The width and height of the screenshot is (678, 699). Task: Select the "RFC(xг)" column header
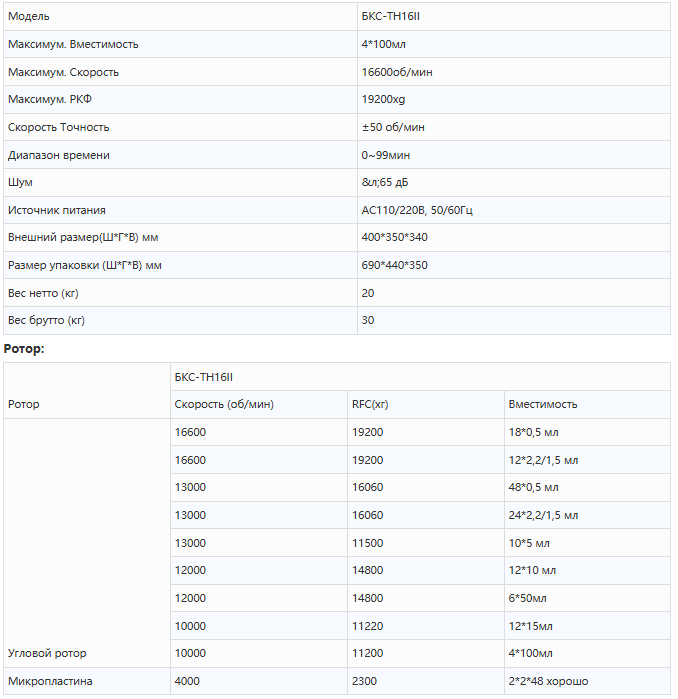click(x=370, y=404)
